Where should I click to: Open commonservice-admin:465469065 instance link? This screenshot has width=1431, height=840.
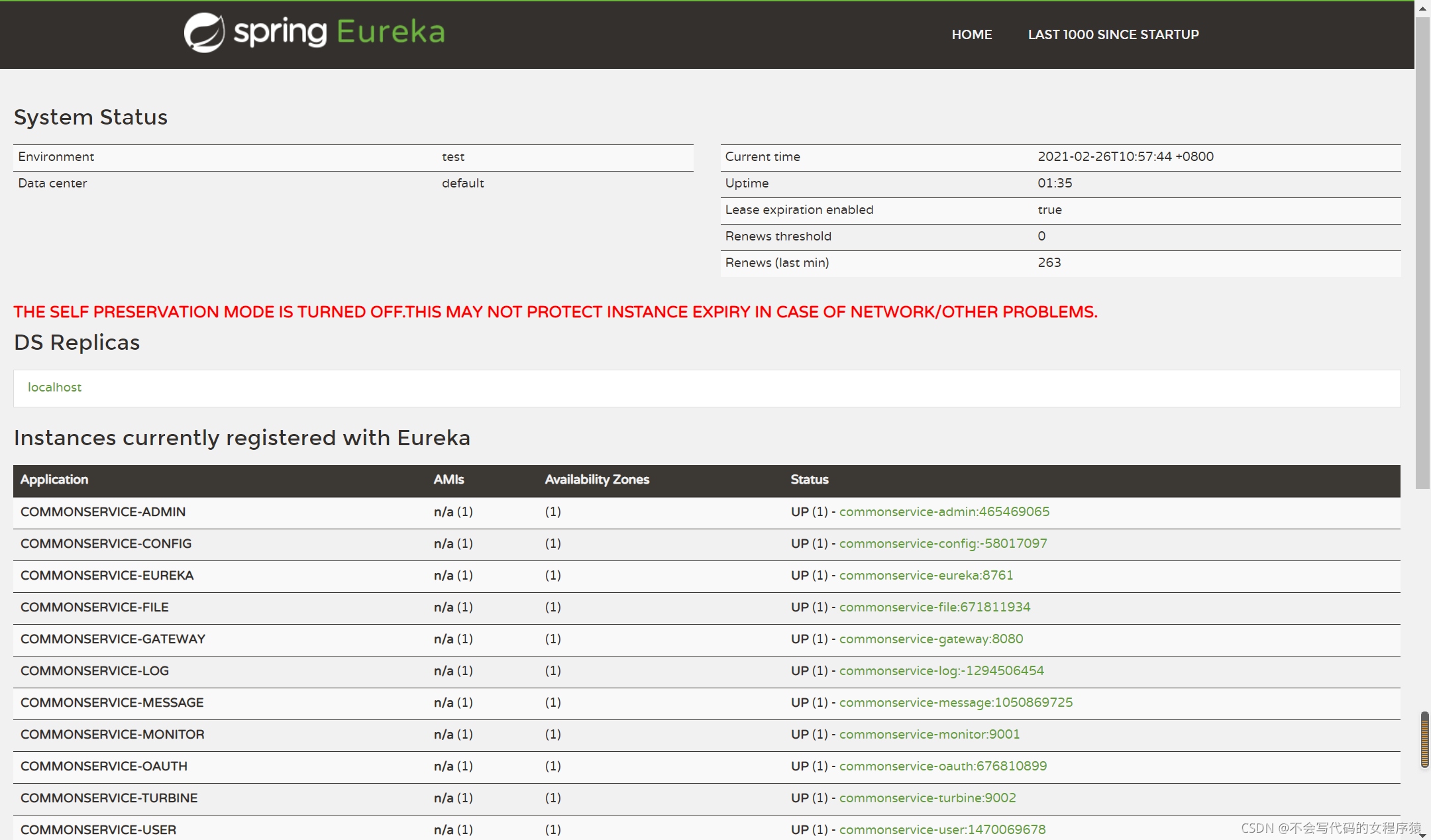pyautogui.click(x=944, y=512)
